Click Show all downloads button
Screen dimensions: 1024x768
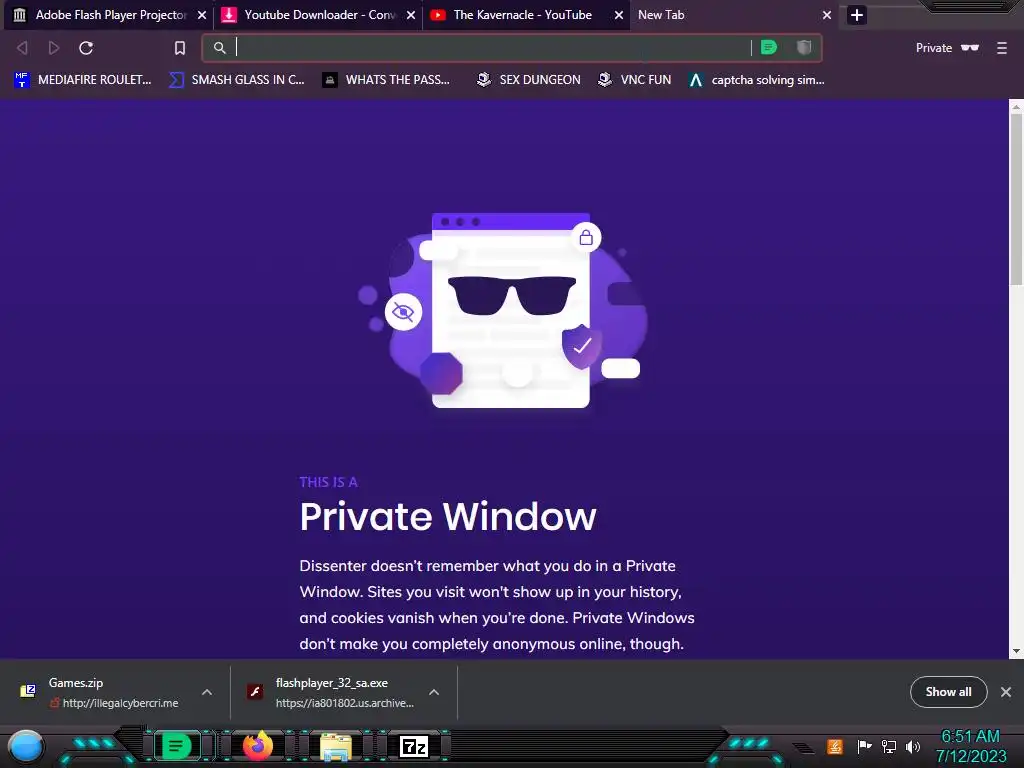pyautogui.click(x=948, y=692)
